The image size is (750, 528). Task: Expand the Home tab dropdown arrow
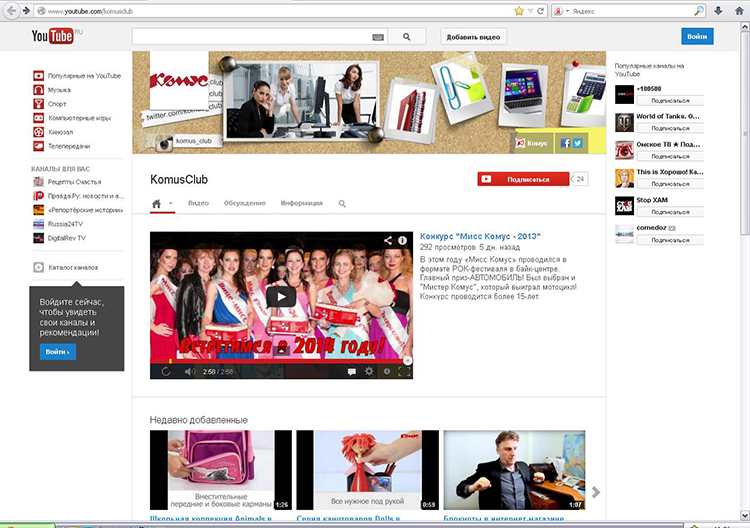(x=170, y=204)
